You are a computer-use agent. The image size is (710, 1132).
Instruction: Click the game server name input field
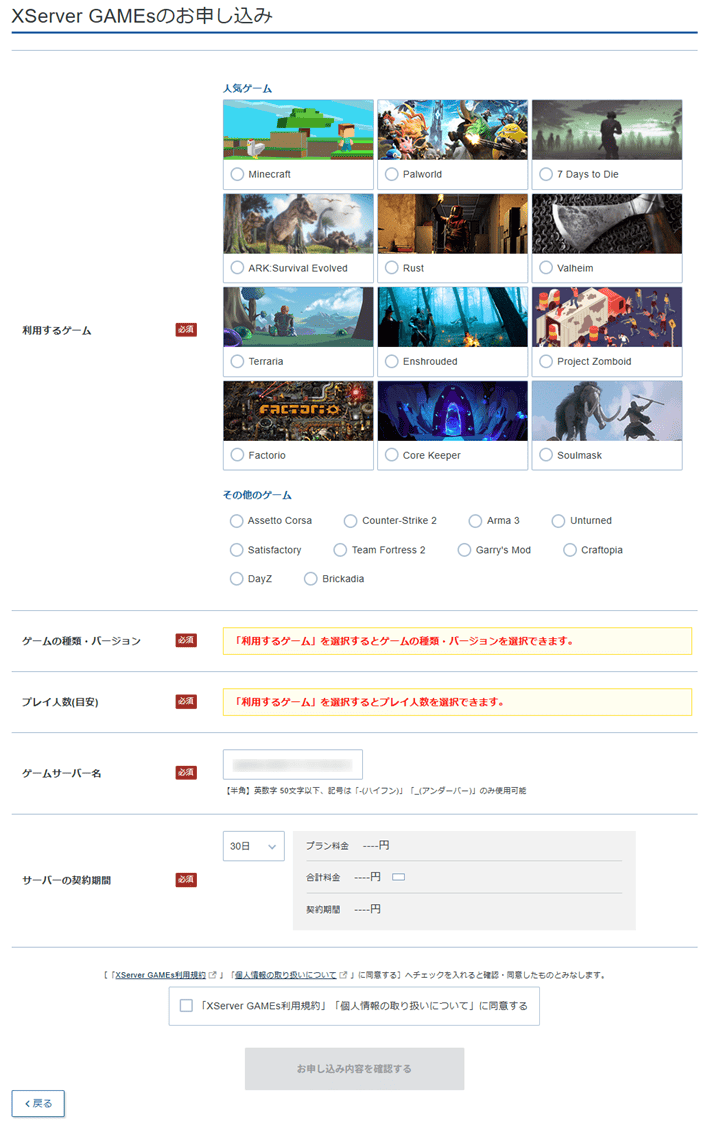coord(293,765)
